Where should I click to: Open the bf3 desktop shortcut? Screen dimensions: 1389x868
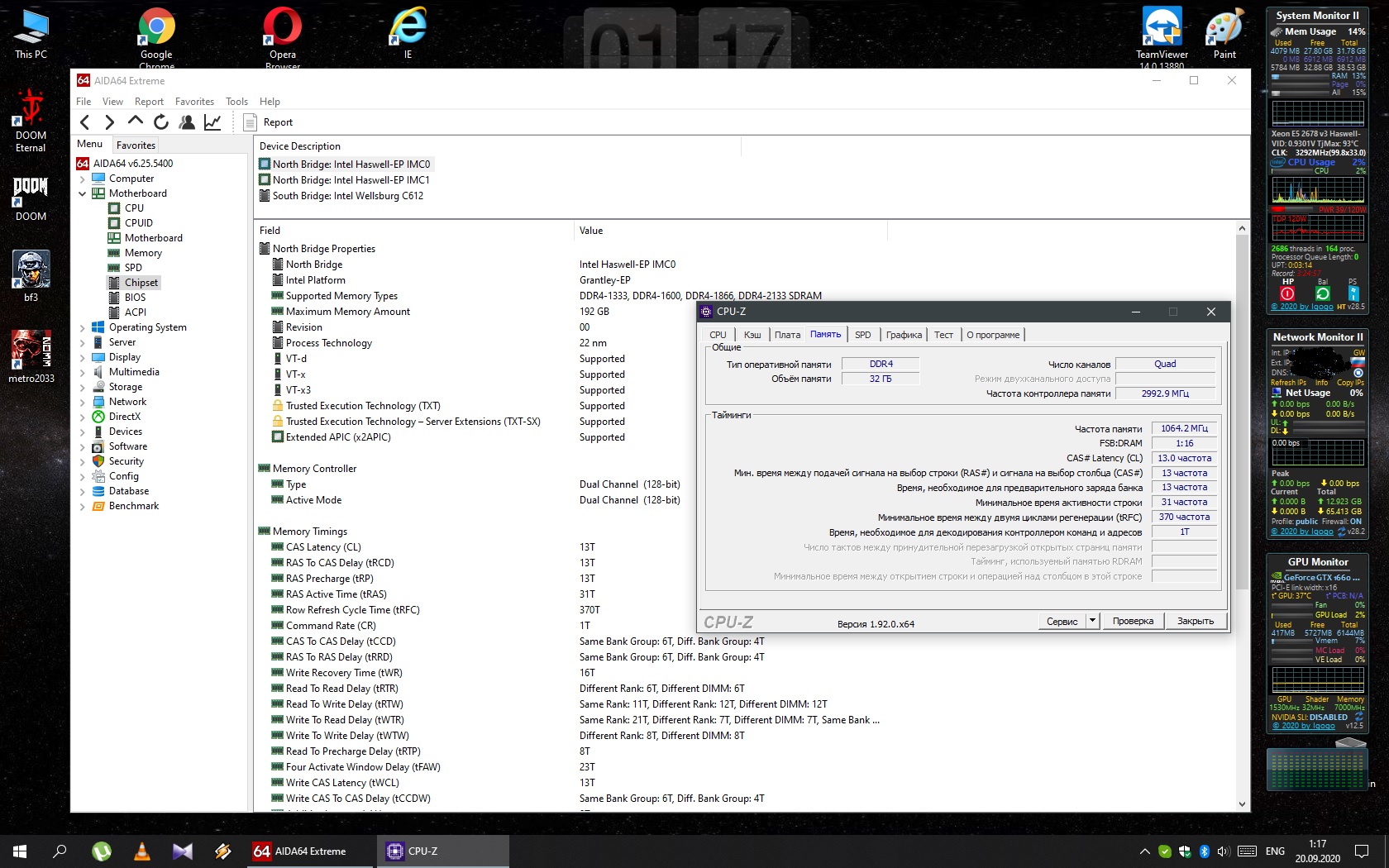(x=31, y=276)
